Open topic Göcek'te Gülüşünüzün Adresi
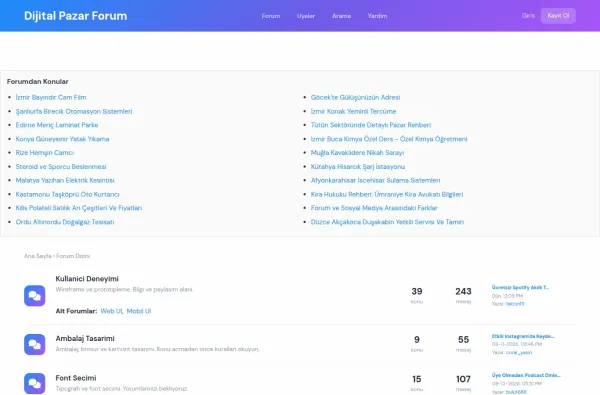This screenshot has width=600, height=395. 355,97
